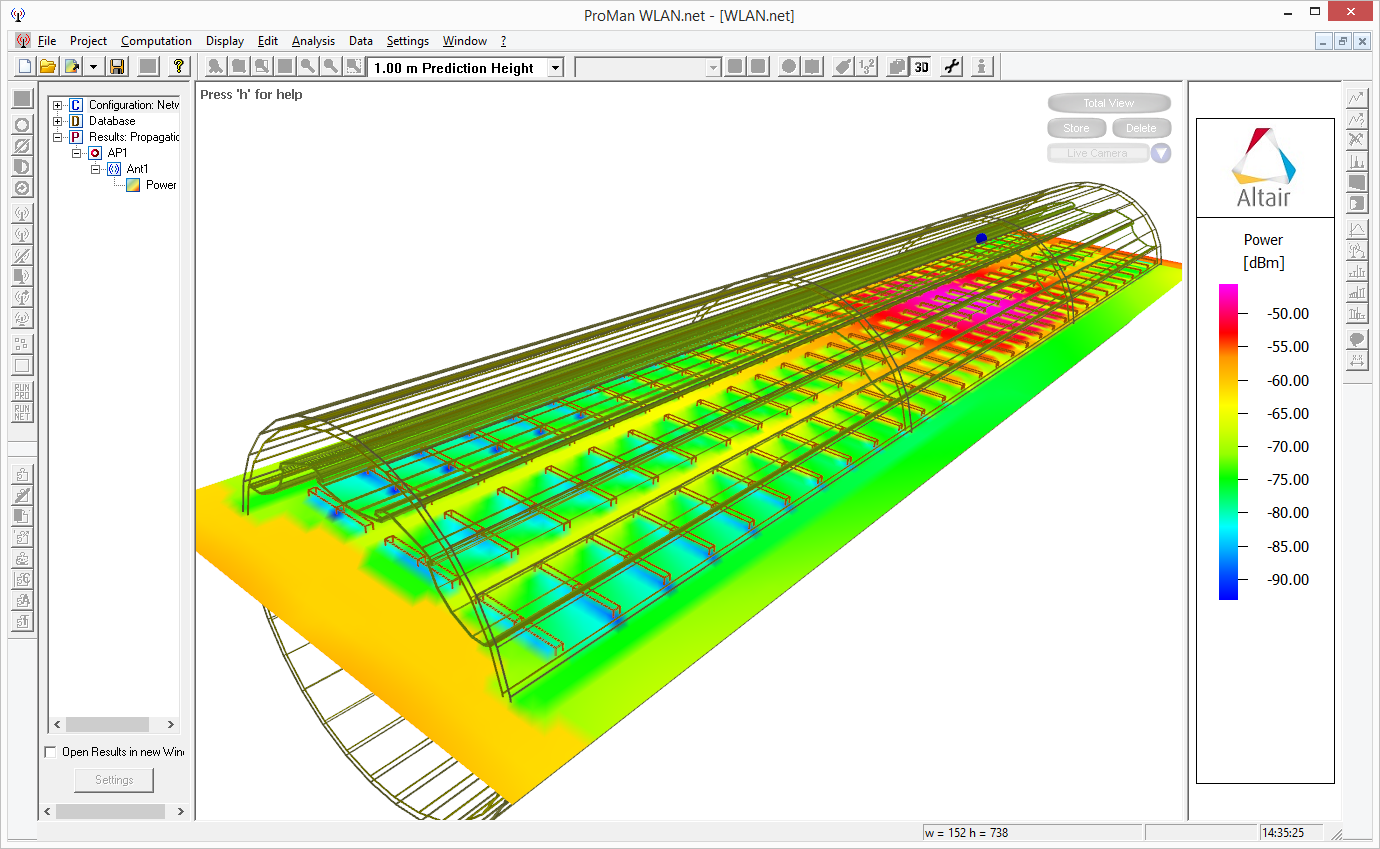Image resolution: width=1380 pixels, height=849 pixels.
Task: Toggle the 3D view button
Action: pos(921,67)
